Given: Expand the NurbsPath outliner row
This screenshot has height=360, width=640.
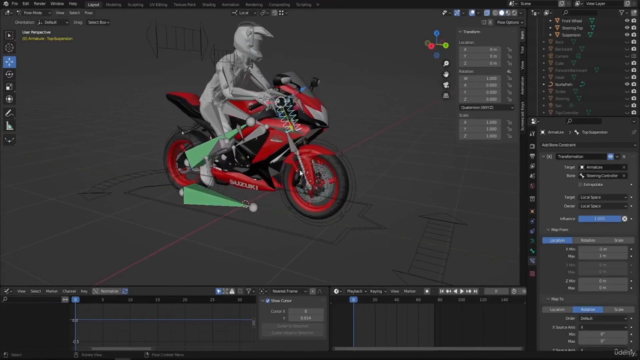Looking at the screenshot, I should click(x=544, y=84).
